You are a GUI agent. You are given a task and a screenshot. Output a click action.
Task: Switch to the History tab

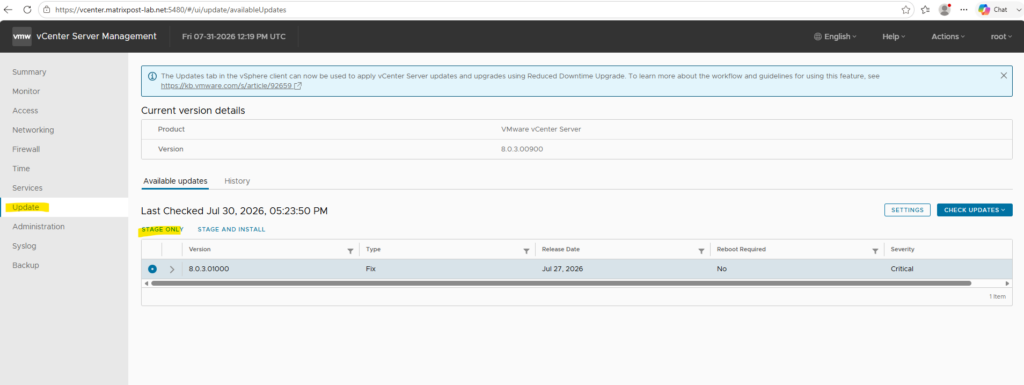(237, 181)
